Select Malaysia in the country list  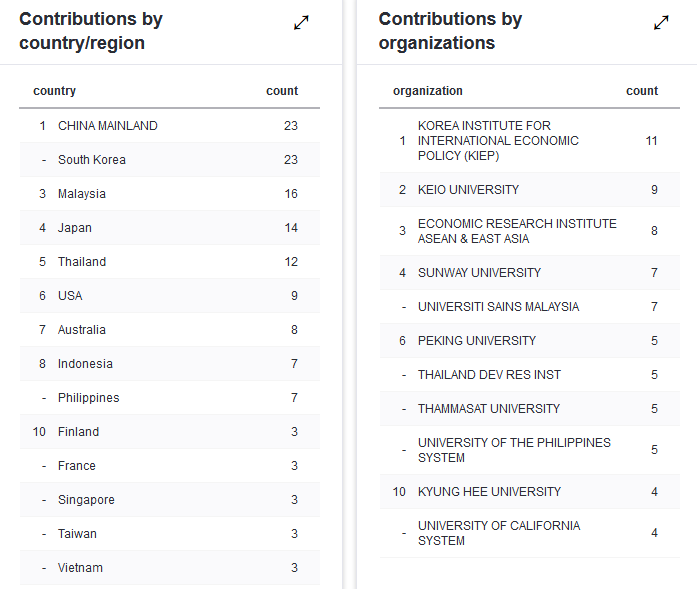click(x=170, y=194)
